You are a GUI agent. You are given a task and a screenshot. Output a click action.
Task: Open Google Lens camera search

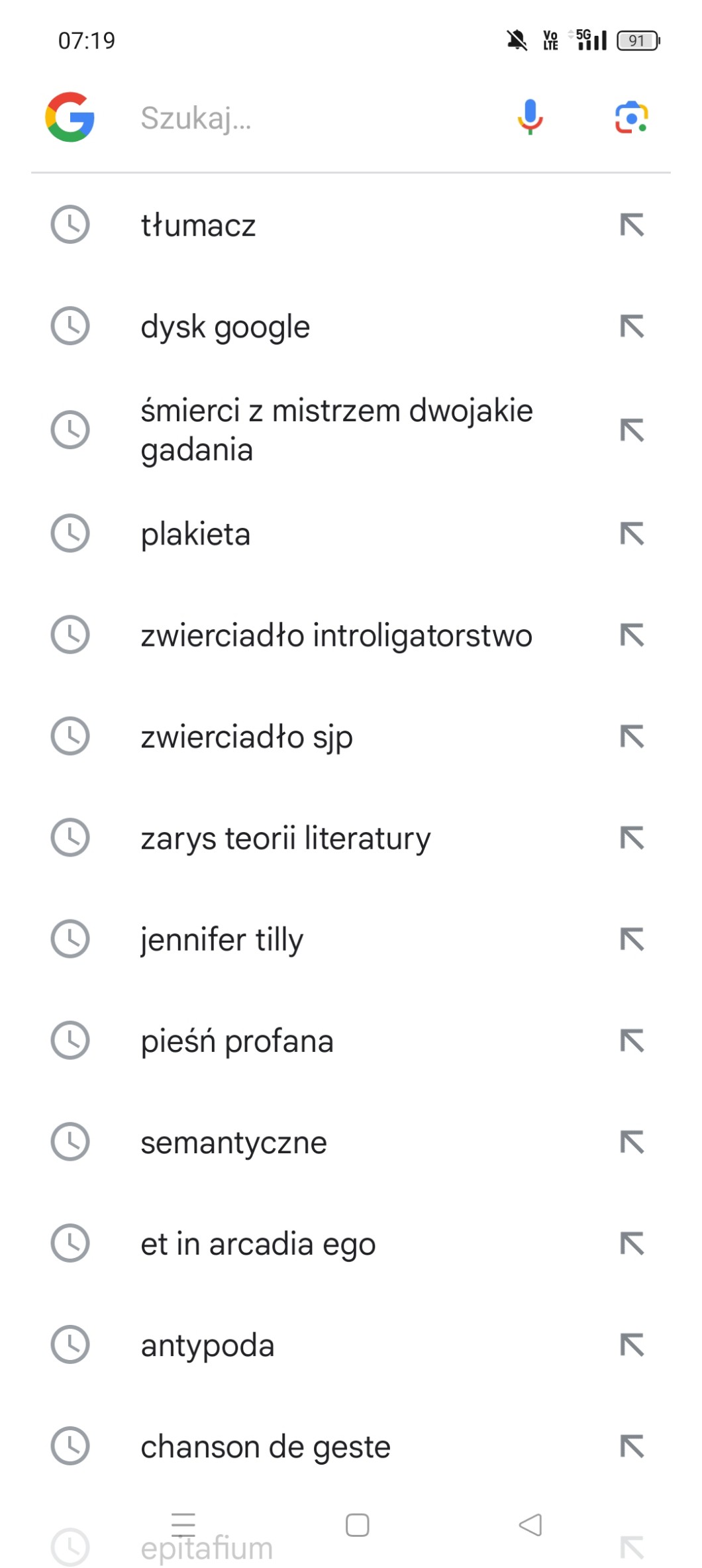pos(631,118)
